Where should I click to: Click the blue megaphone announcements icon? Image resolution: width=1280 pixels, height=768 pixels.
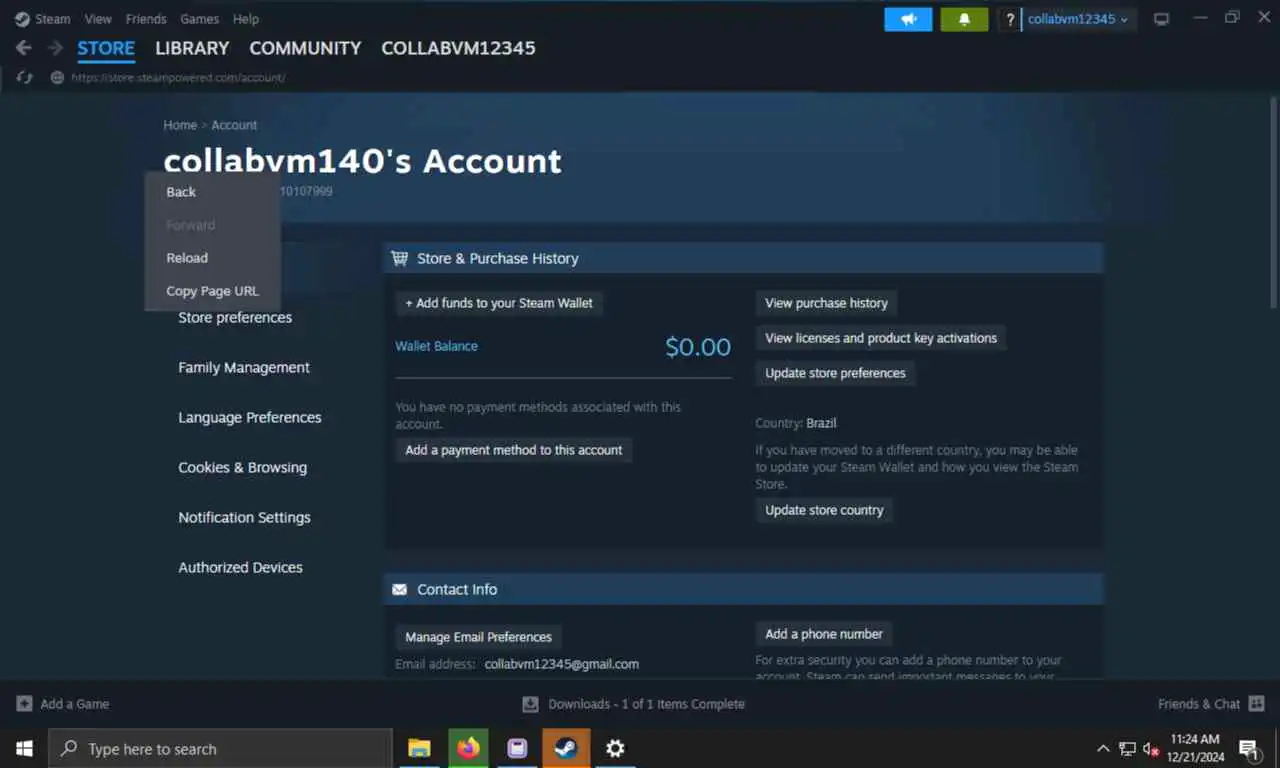908,19
